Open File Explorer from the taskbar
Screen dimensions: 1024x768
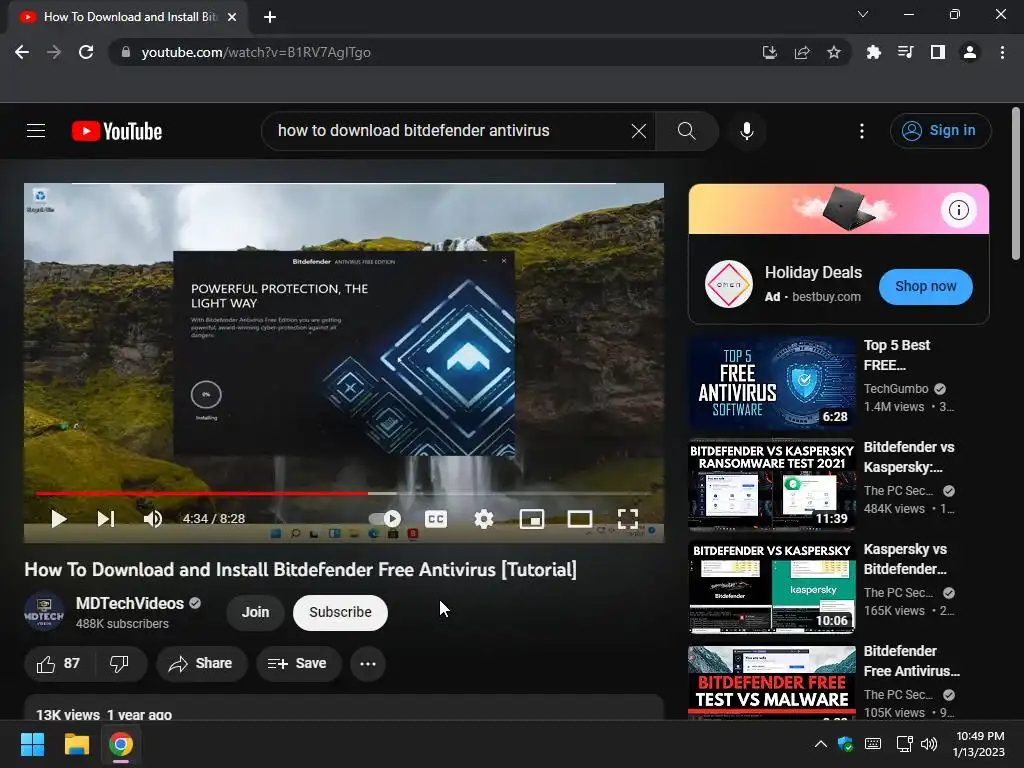point(76,744)
